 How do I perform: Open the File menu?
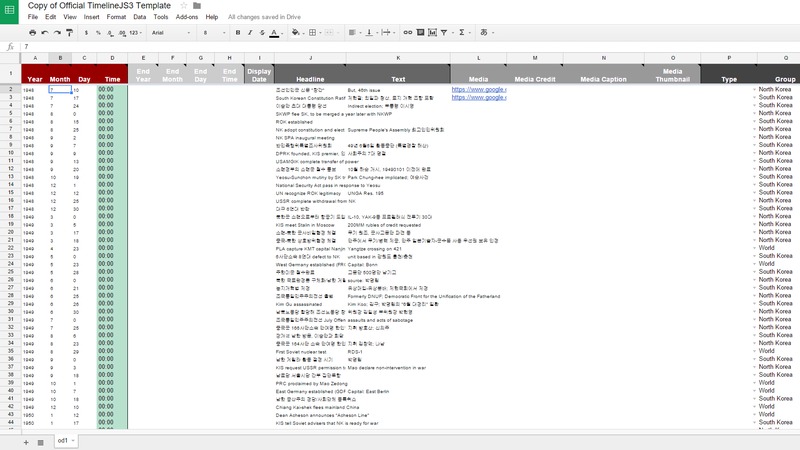click(33, 17)
